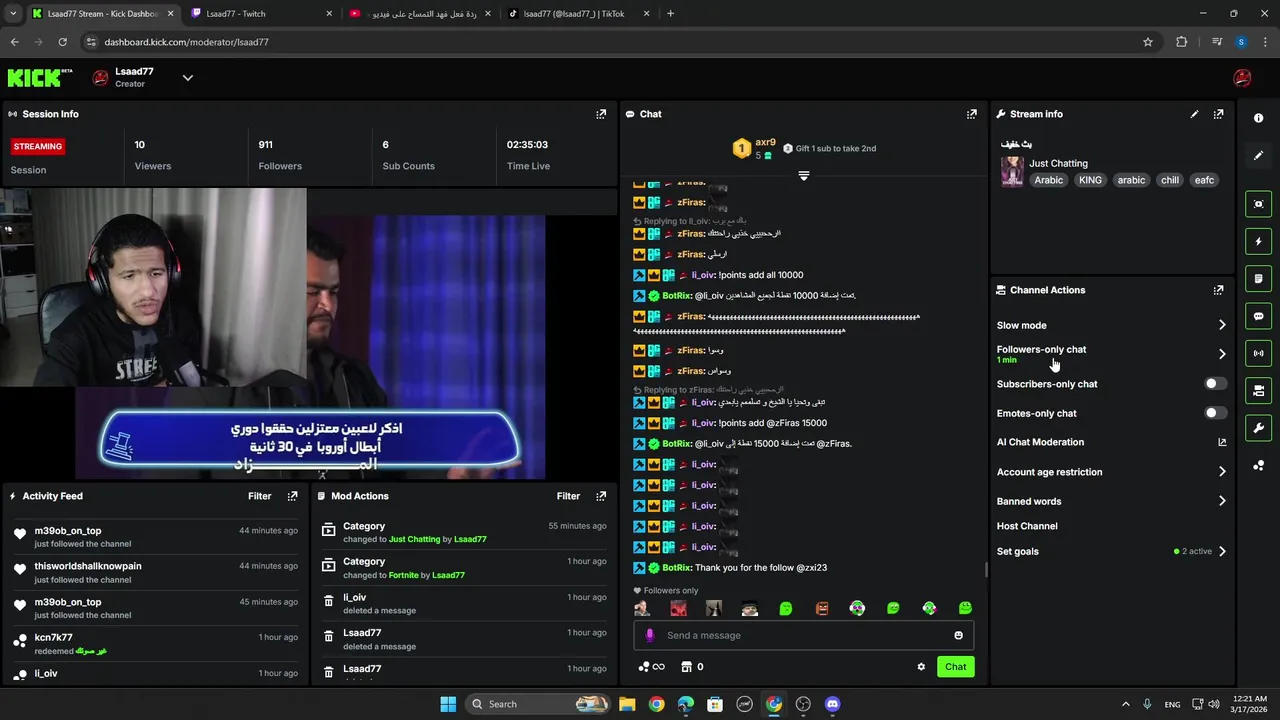Image resolution: width=1280 pixels, height=720 pixels.
Task: Open the Lsaad77 Creator account dropdown
Action: click(x=187, y=77)
